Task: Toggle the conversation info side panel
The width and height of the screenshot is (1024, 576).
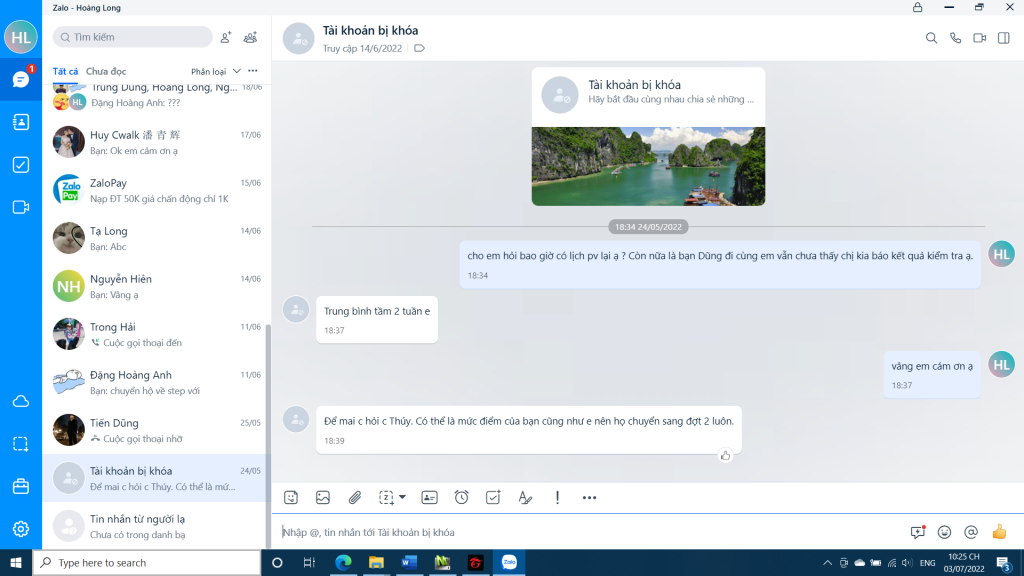Action: pos(1003,38)
